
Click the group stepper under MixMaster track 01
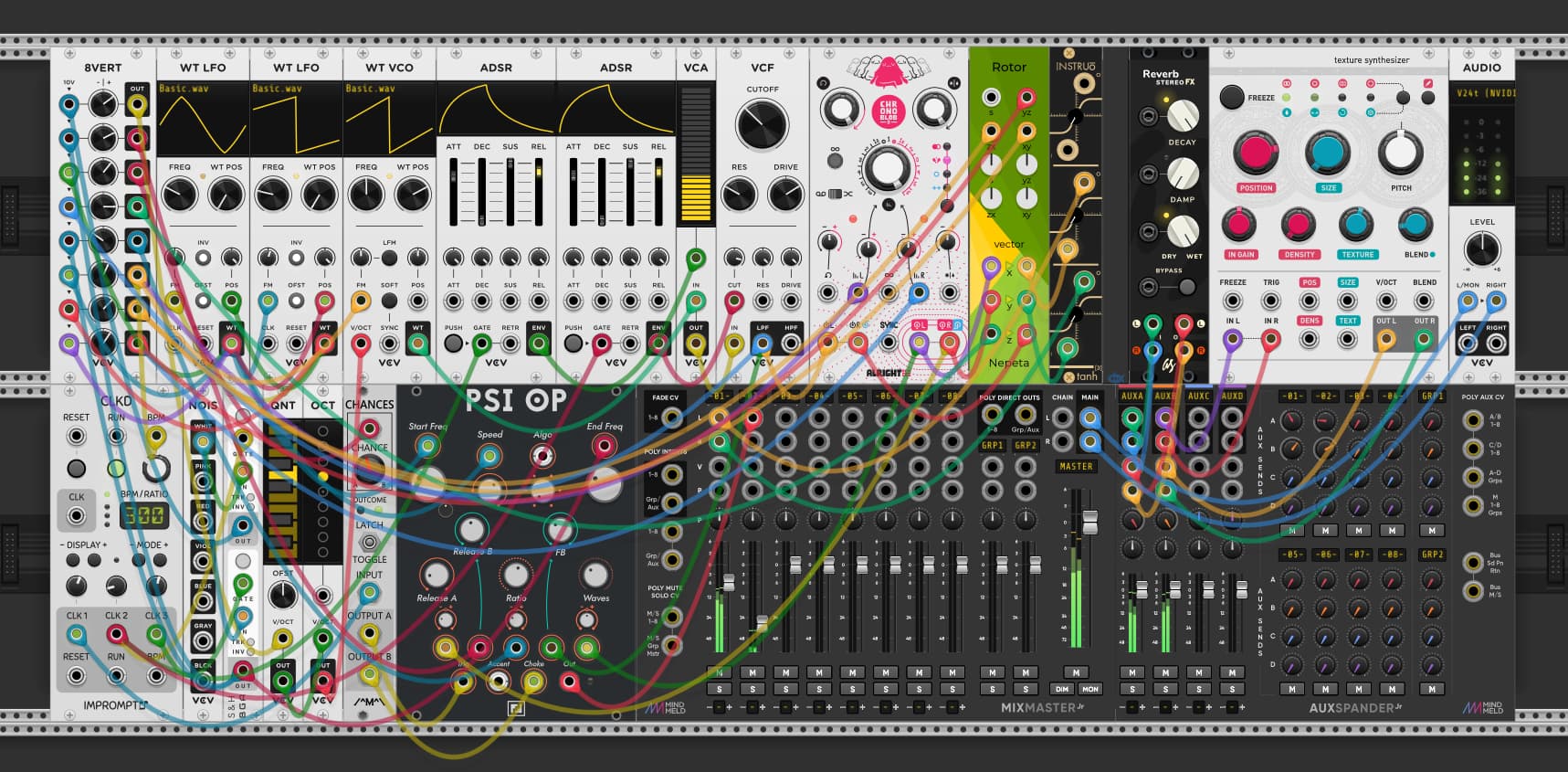(x=720, y=707)
